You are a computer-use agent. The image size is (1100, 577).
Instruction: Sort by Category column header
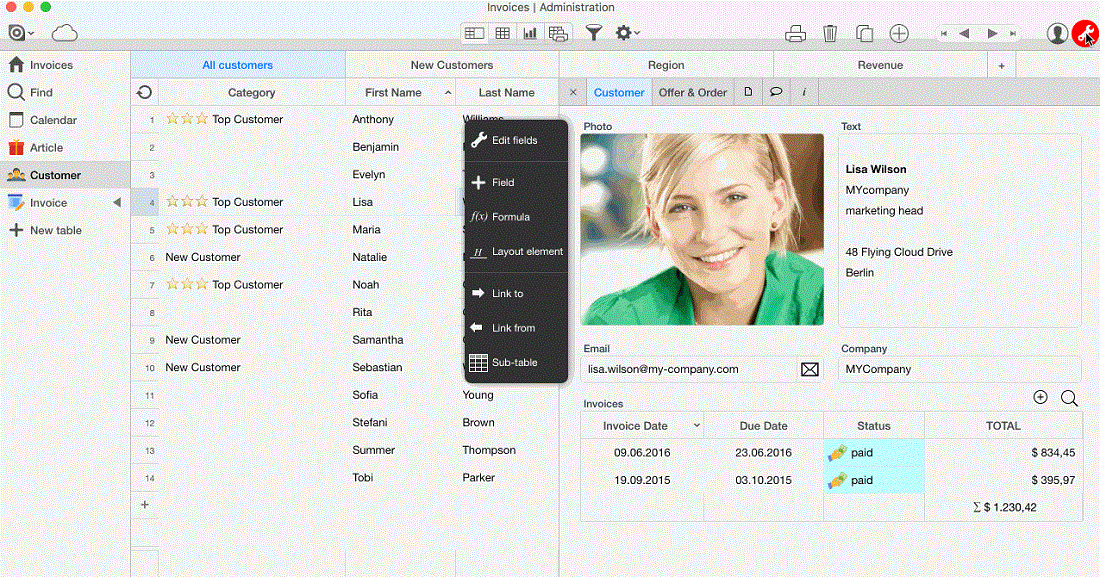251,93
